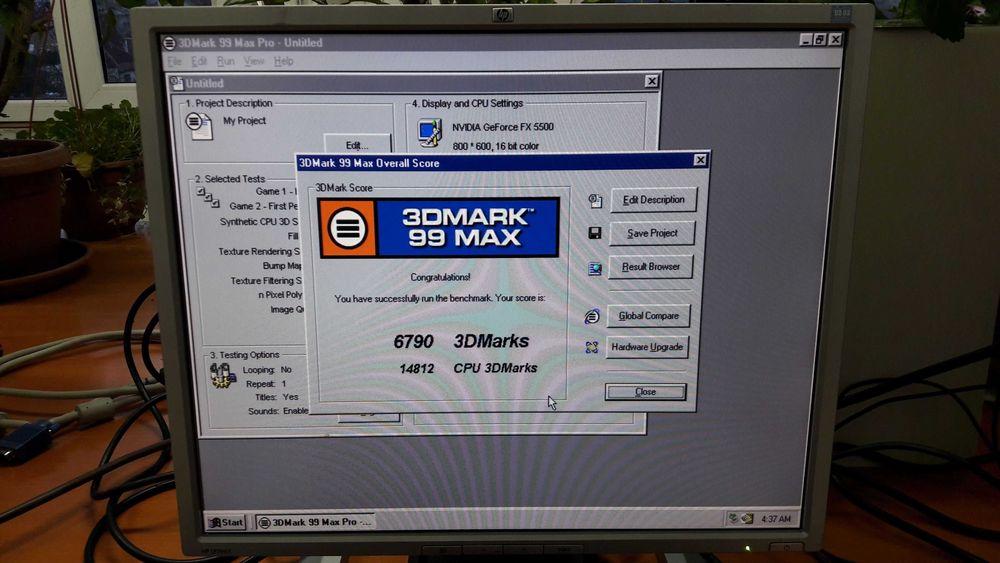Click the Project Description document icon
Image resolution: width=1000 pixels, height=563 pixels.
(198, 126)
